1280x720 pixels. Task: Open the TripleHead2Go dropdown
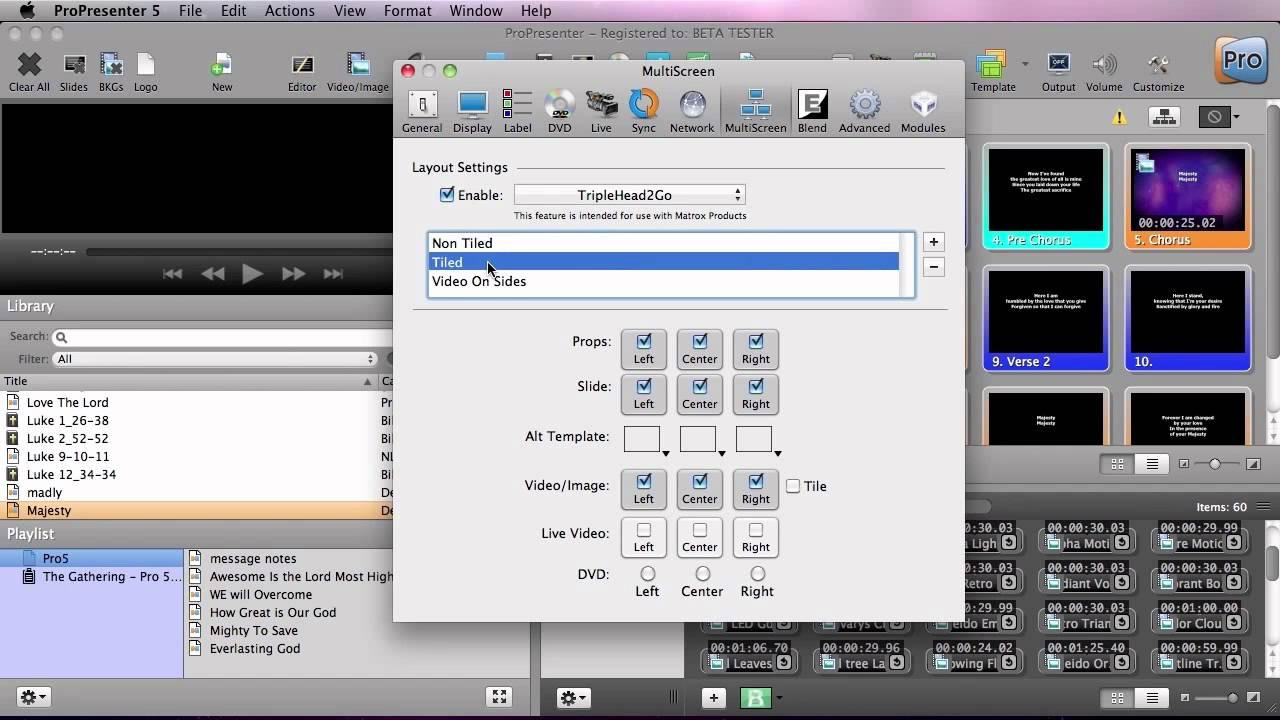[x=630, y=195]
